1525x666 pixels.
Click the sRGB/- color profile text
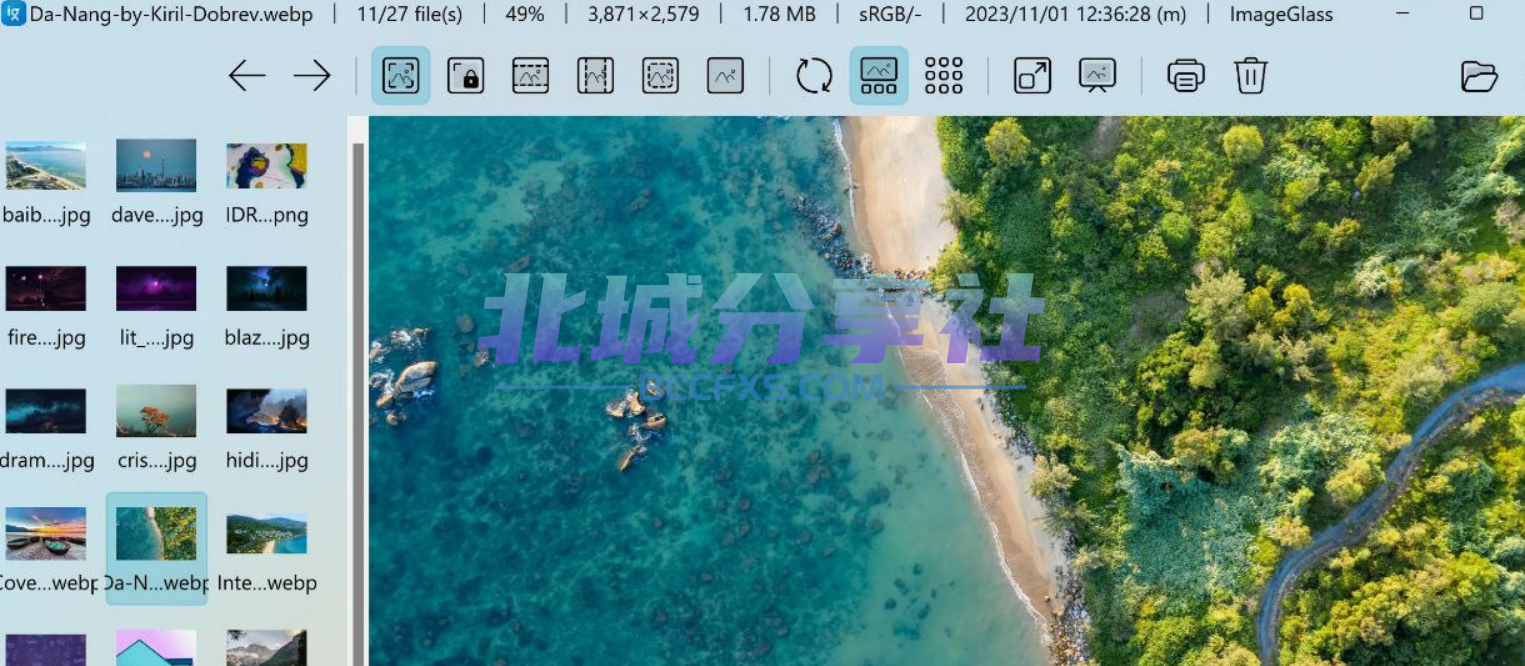(890, 14)
